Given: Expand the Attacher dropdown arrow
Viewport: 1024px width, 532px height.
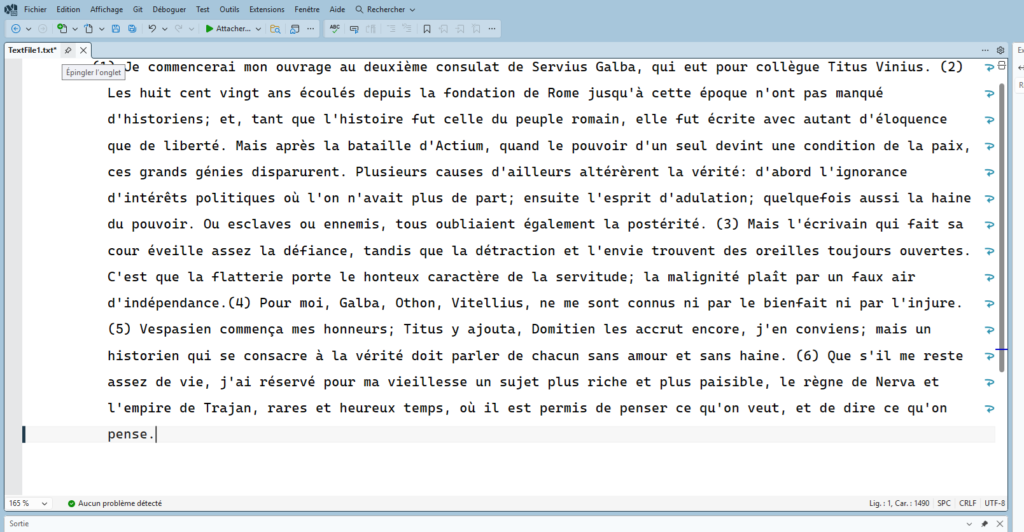Looking at the screenshot, I should pyautogui.click(x=258, y=29).
